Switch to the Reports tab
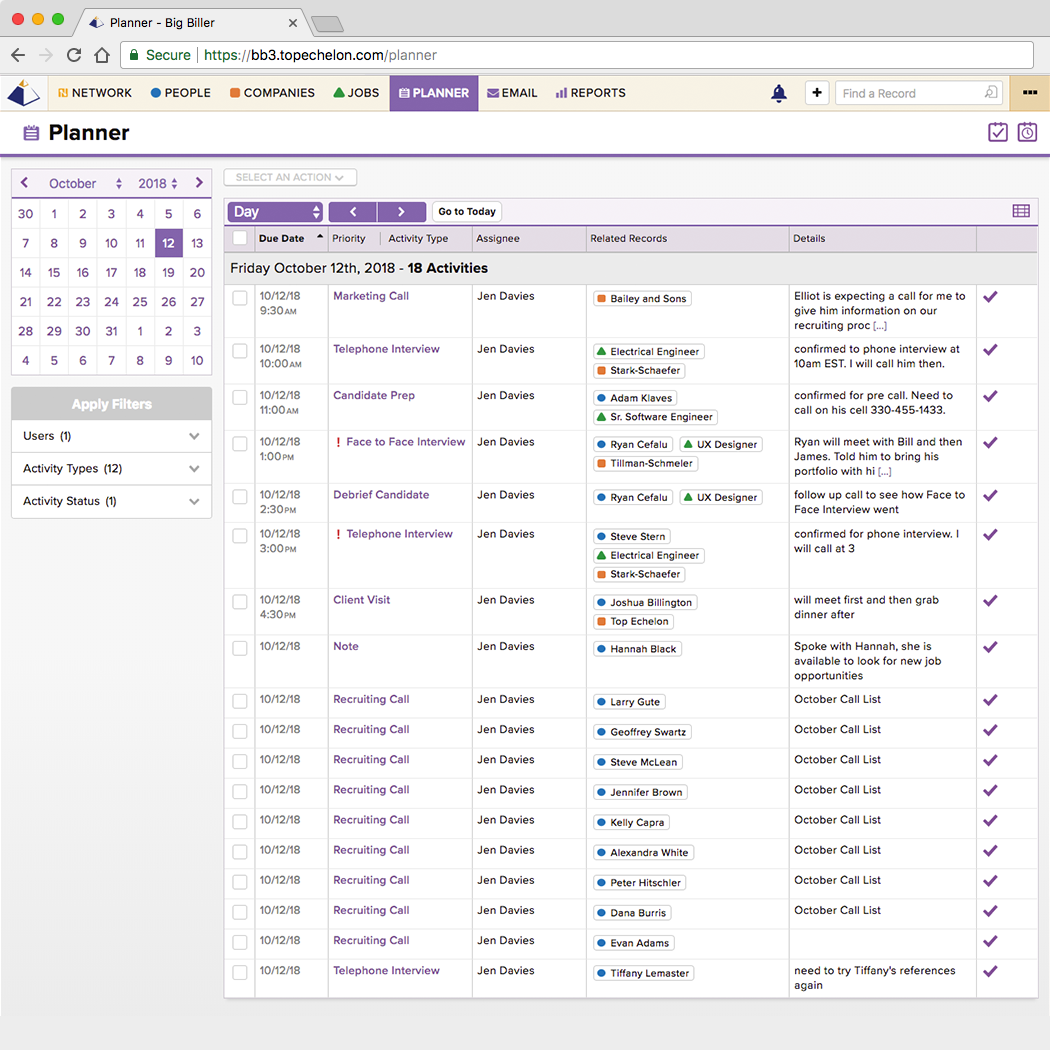The width and height of the screenshot is (1050, 1050). click(590, 93)
